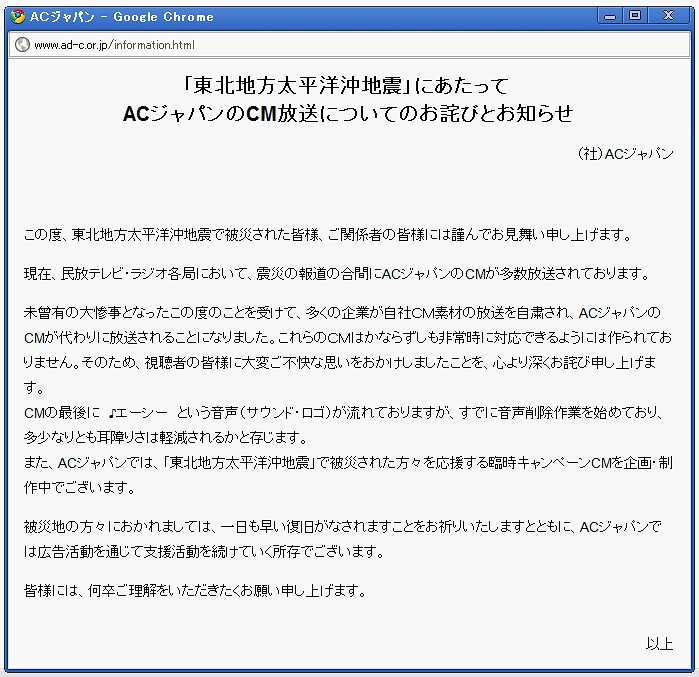
Task: Click the sentence starting 'この度、東北地方太平洋沖地震で被災された'
Action: (x=328, y=234)
